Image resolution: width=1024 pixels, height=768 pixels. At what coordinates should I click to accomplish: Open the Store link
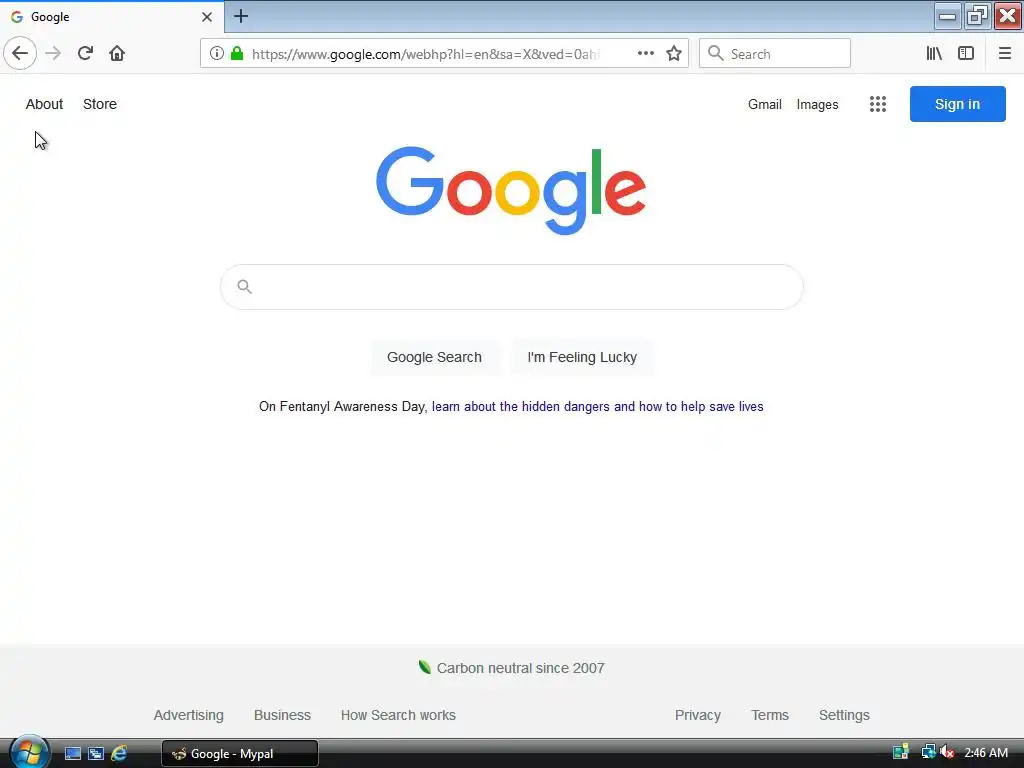(100, 104)
